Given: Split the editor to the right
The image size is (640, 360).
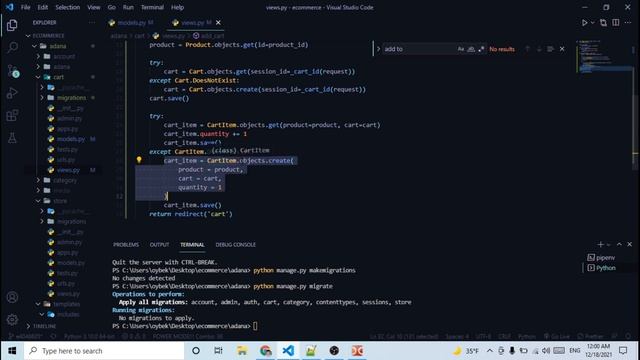Looking at the screenshot, I should tap(616, 23).
